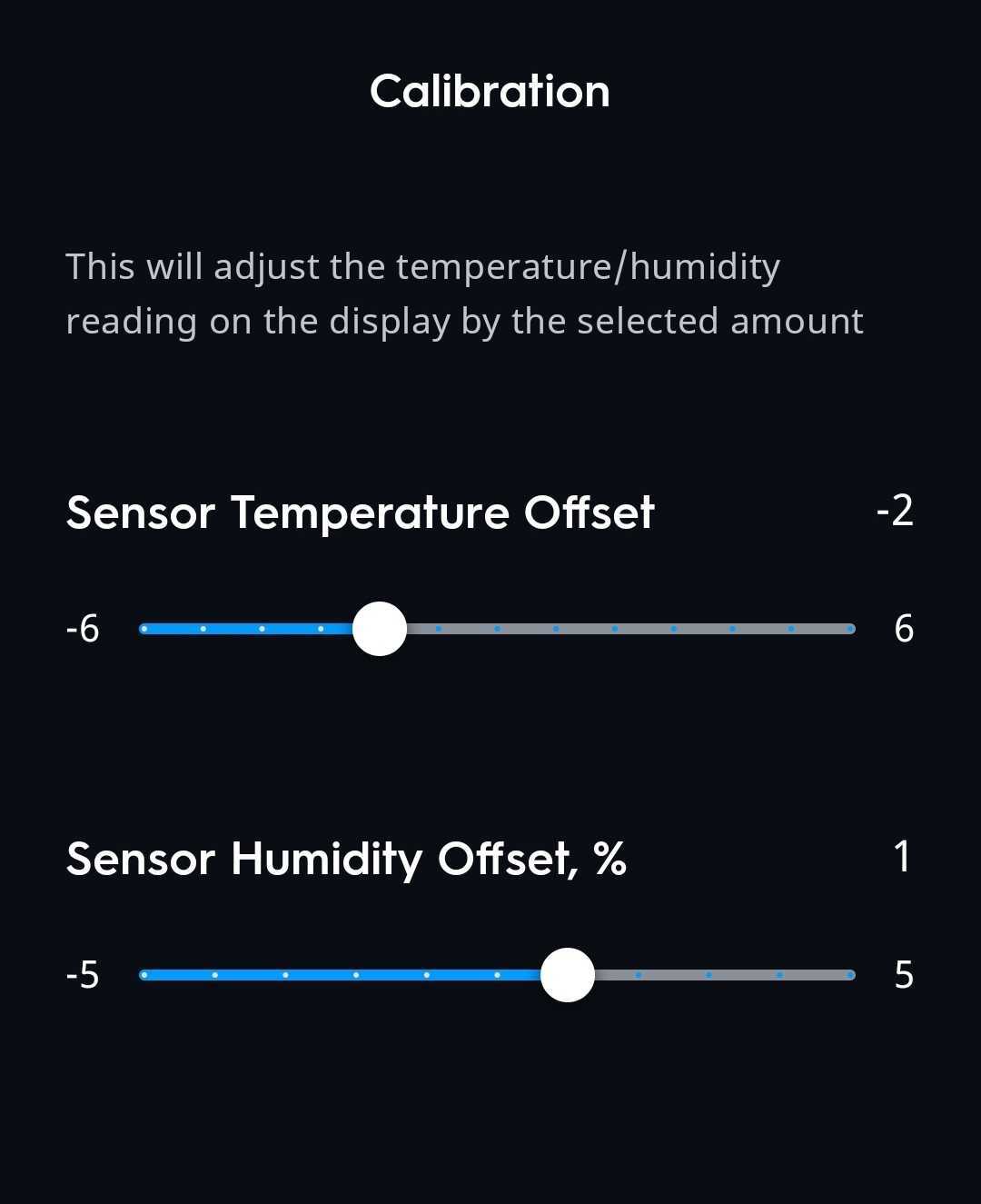
Task: Click the -6 minimum label of temperature slider
Action: (83, 629)
